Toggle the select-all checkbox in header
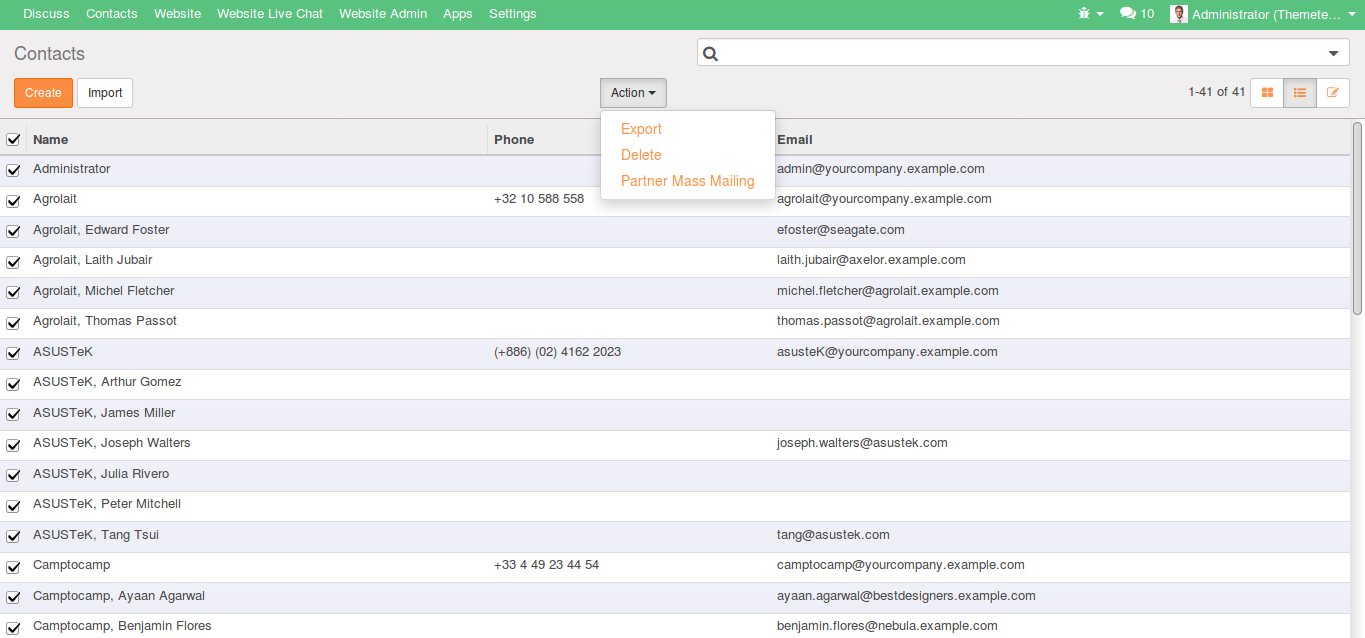The height and width of the screenshot is (638, 1365). [13, 140]
